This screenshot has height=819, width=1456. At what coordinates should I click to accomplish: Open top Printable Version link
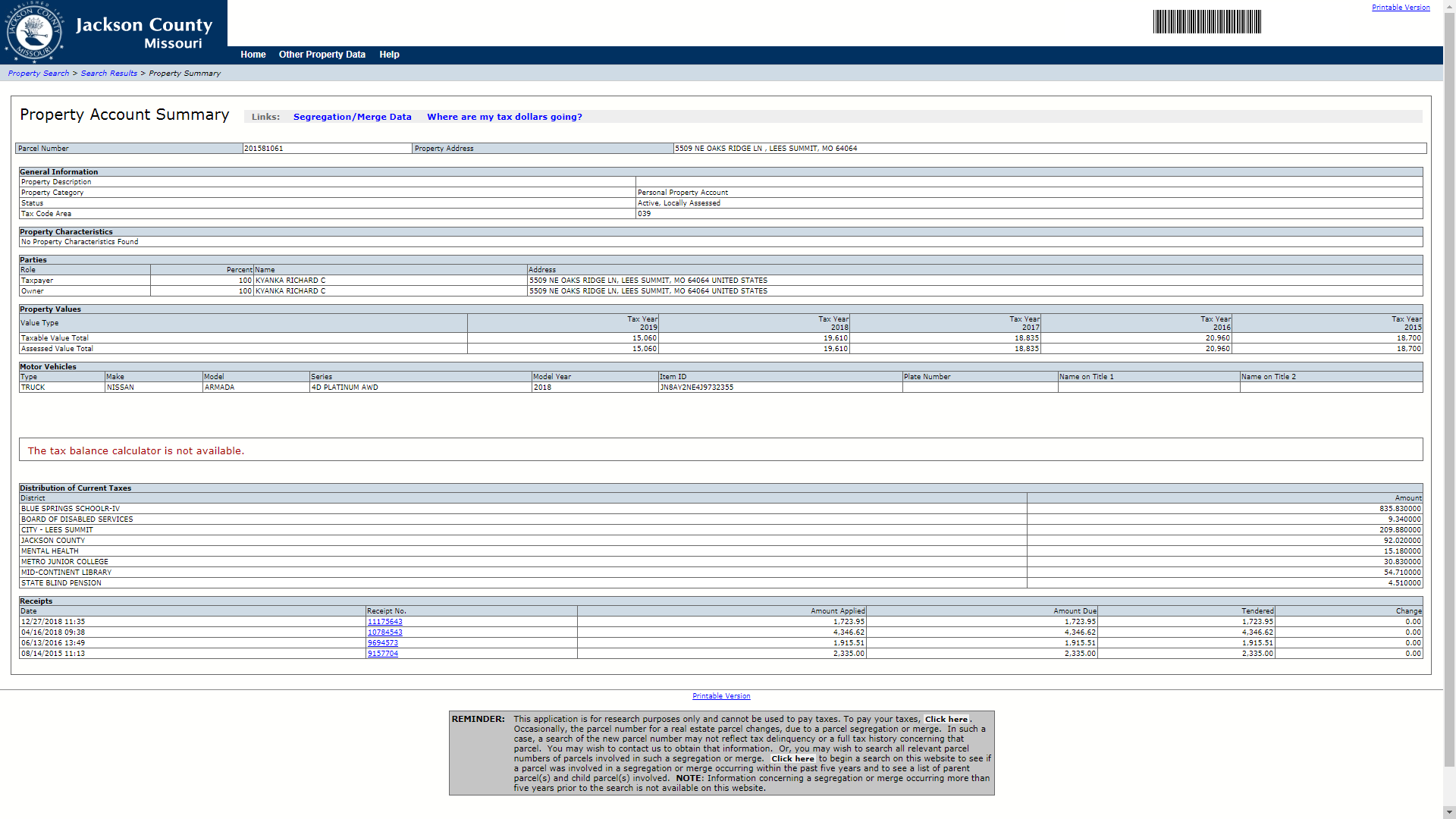coord(1401,8)
